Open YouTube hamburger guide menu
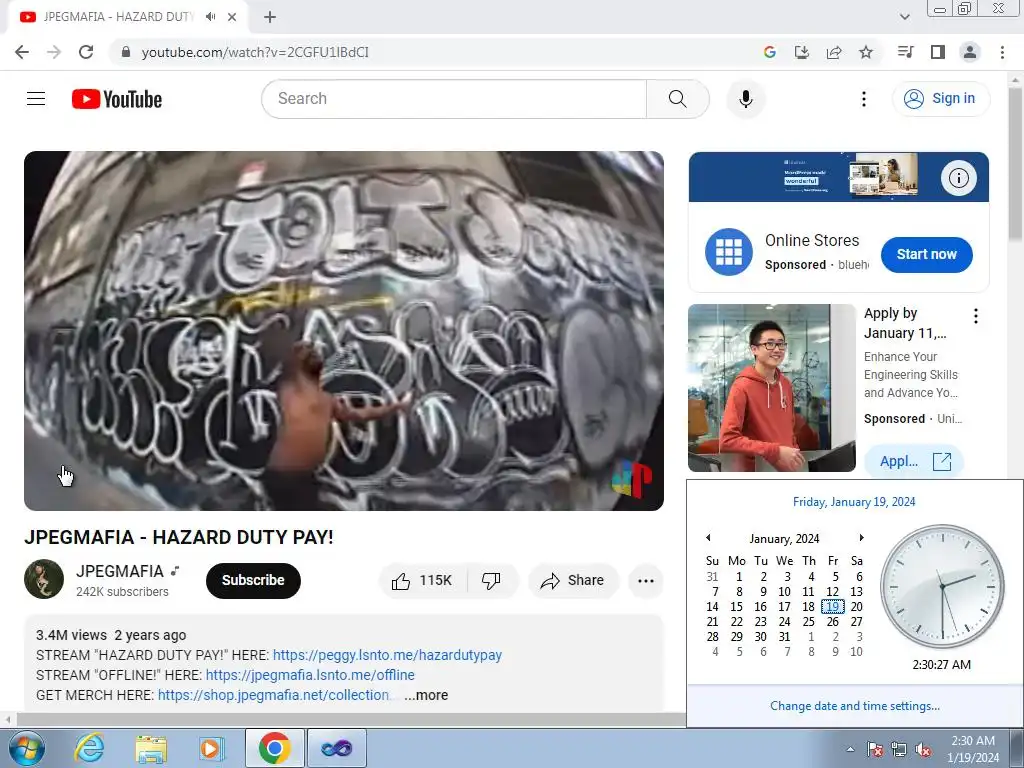The image size is (1024, 768). tap(36, 99)
